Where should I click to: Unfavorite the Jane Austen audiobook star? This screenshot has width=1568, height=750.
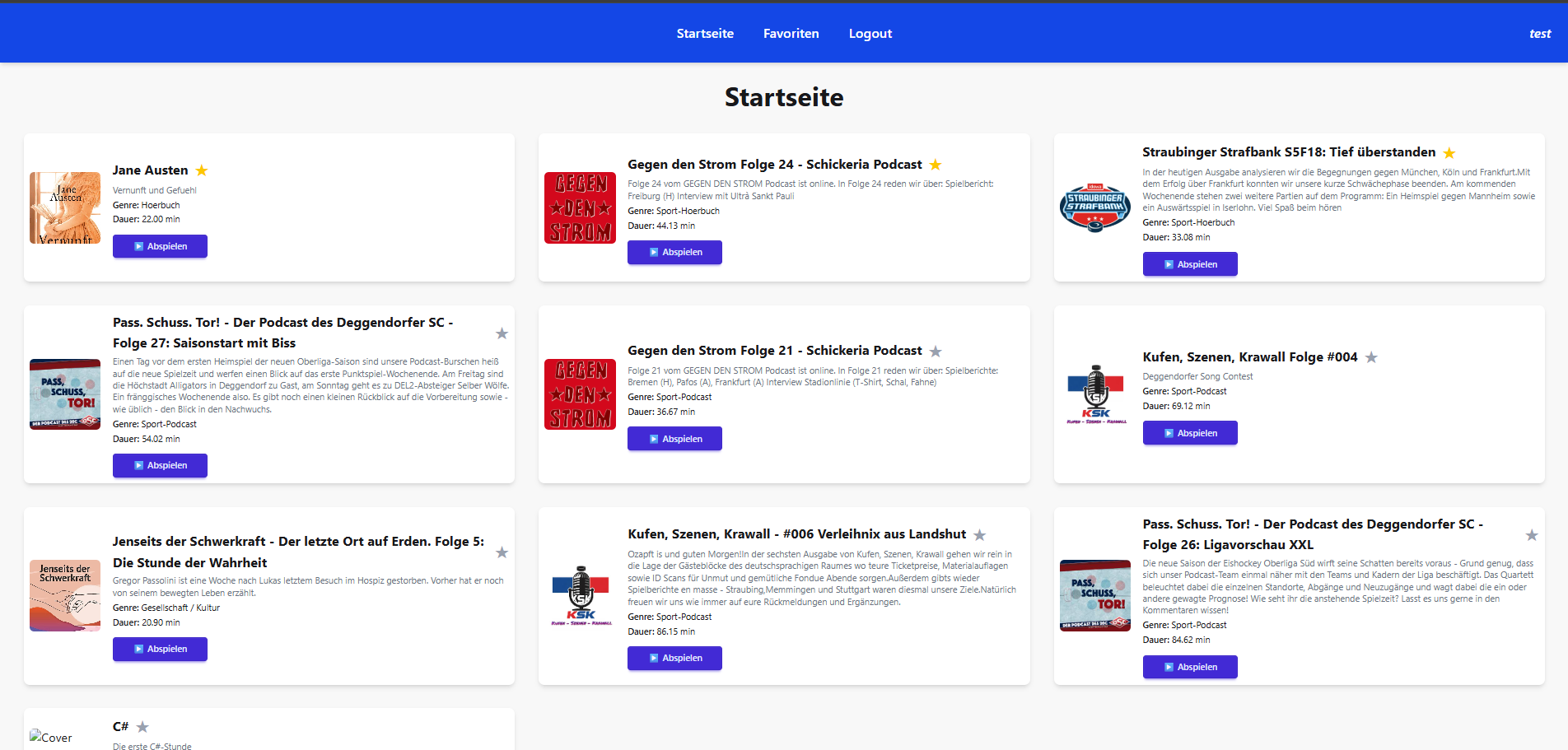click(x=202, y=170)
